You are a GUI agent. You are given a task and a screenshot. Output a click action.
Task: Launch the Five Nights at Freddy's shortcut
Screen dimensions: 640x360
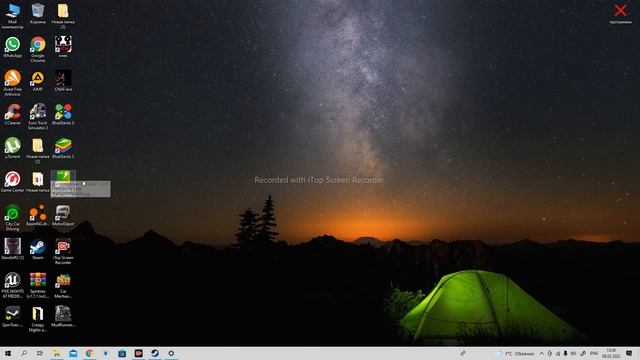pos(13,285)
